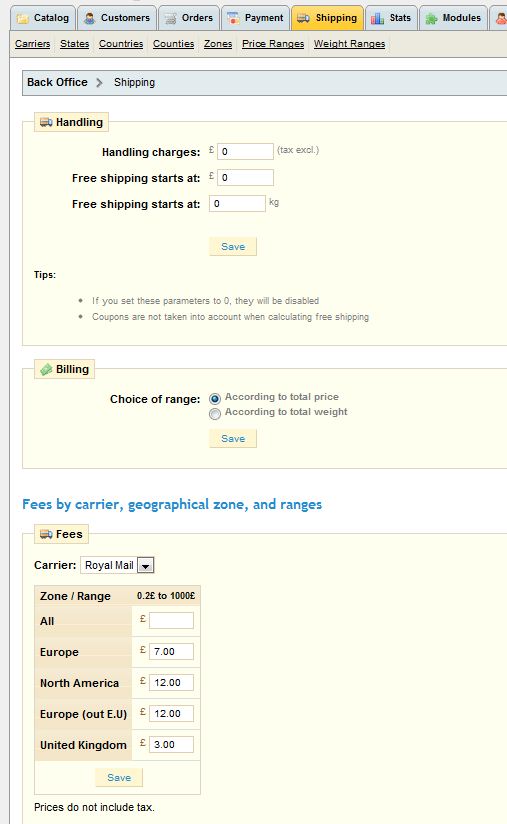Screen dimensions: 507x824
Task: Click the United Kingdom fee input field
Action: tap(171, 745)
